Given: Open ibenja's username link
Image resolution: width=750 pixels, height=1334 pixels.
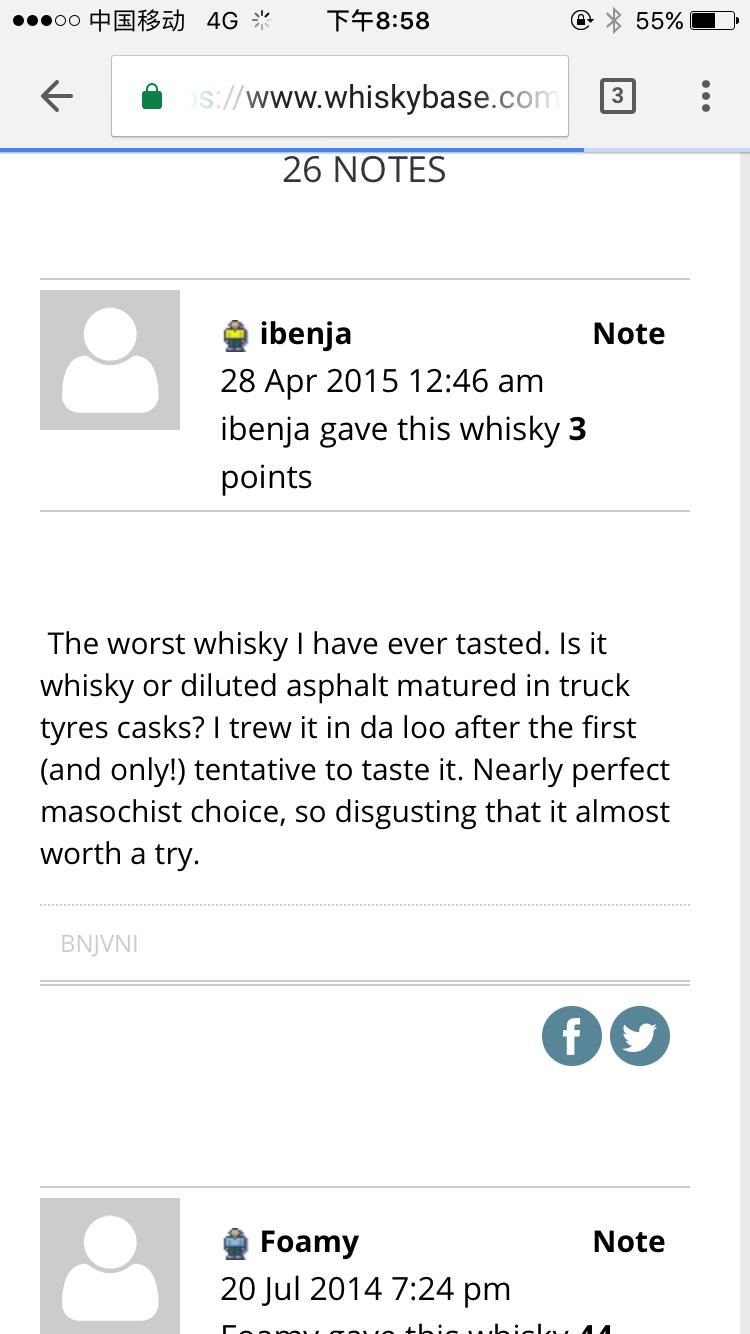Looking at the screenshot, I should tap(305, 333).
